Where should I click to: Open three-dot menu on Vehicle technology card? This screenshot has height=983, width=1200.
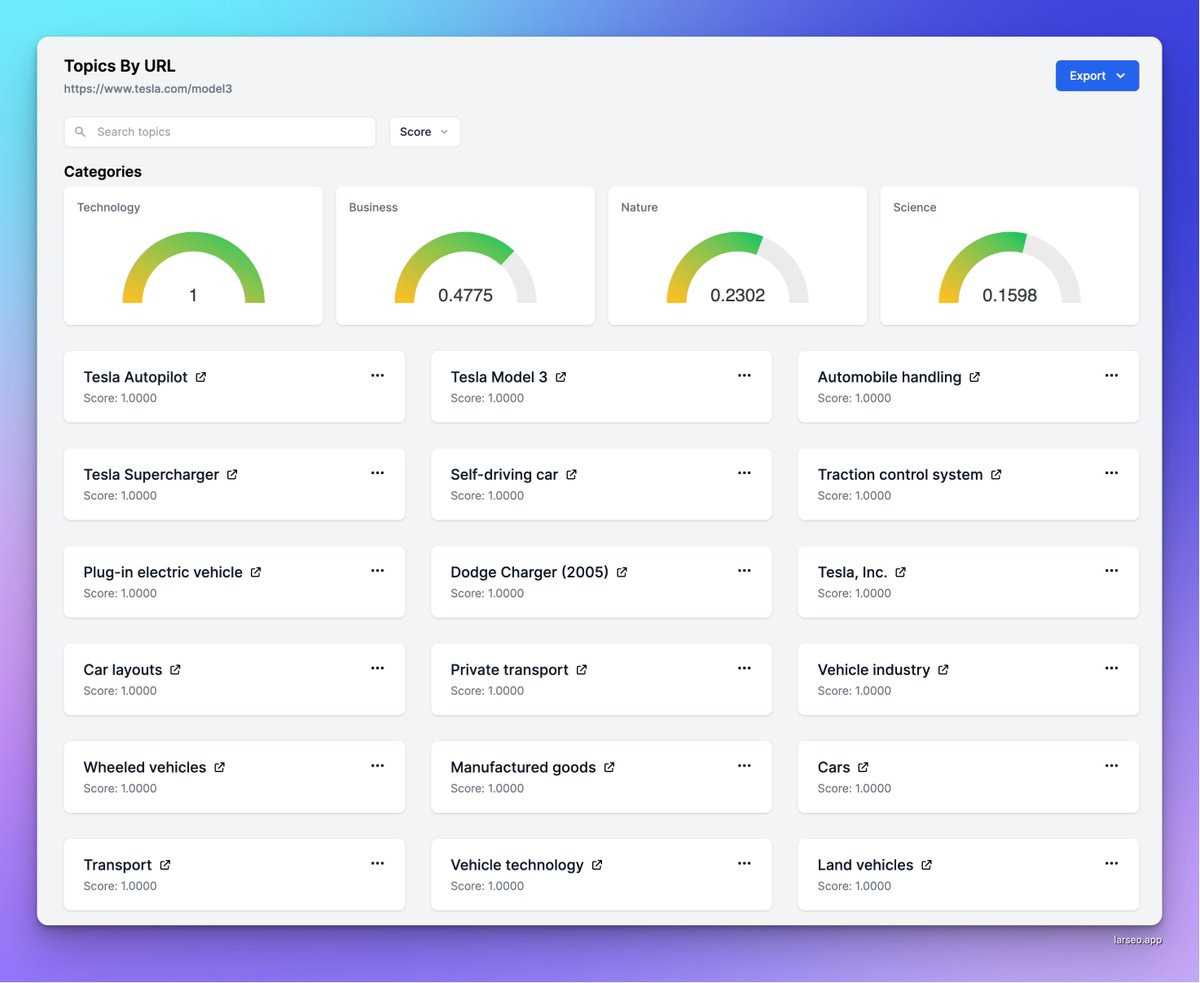click(x=744, y=863)
